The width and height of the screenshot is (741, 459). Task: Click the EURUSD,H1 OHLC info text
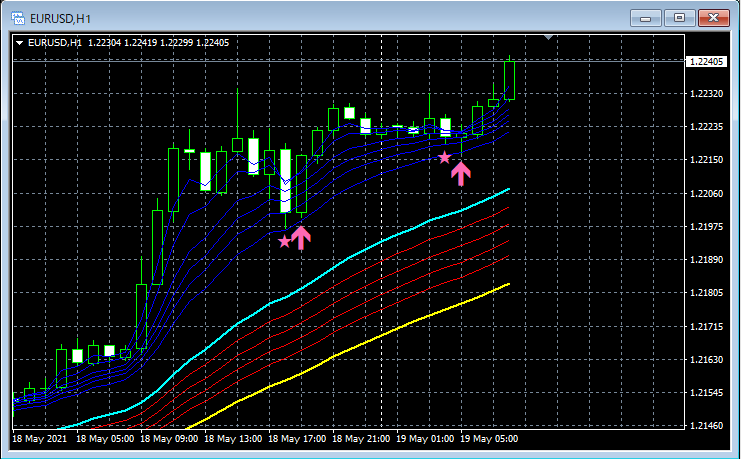coord(129,43)
